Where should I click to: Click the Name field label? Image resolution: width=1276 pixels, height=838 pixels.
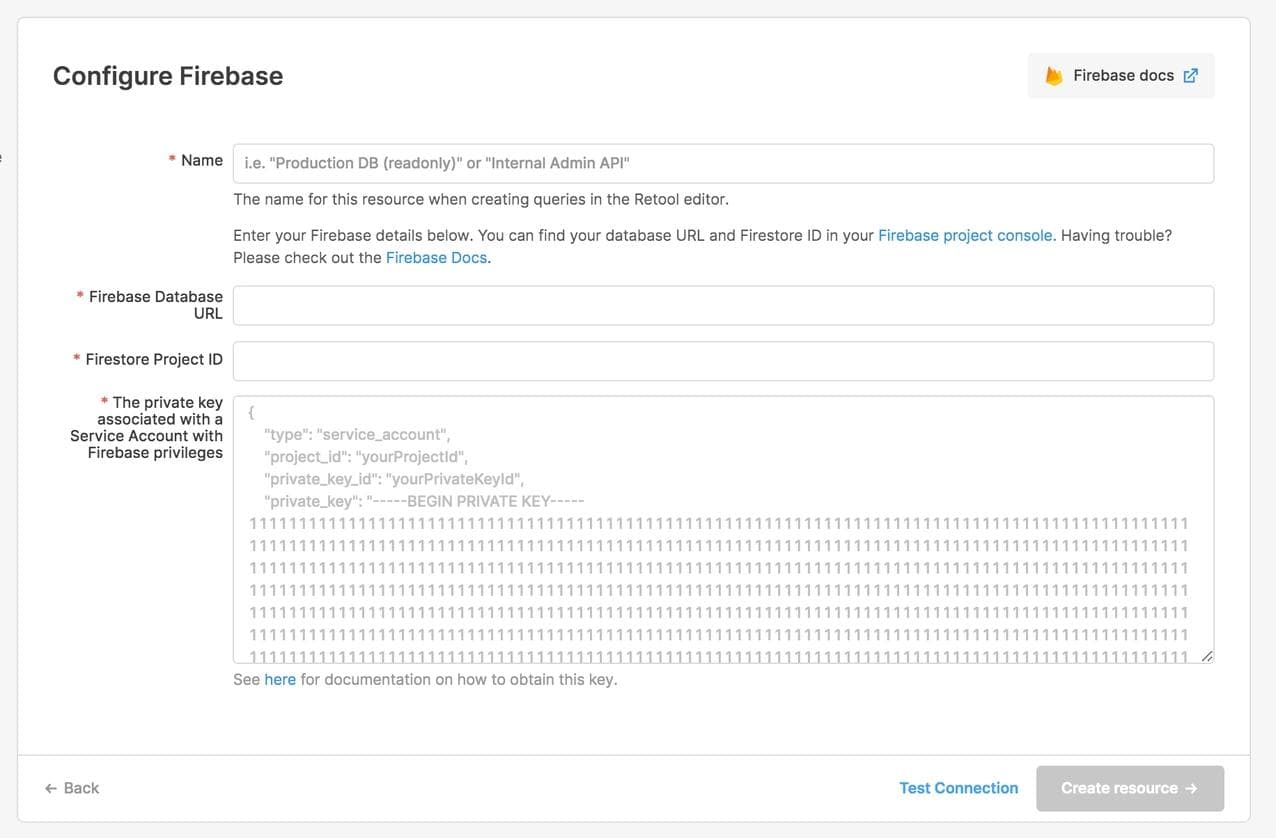pyautogui.click(x=201, y=160)
